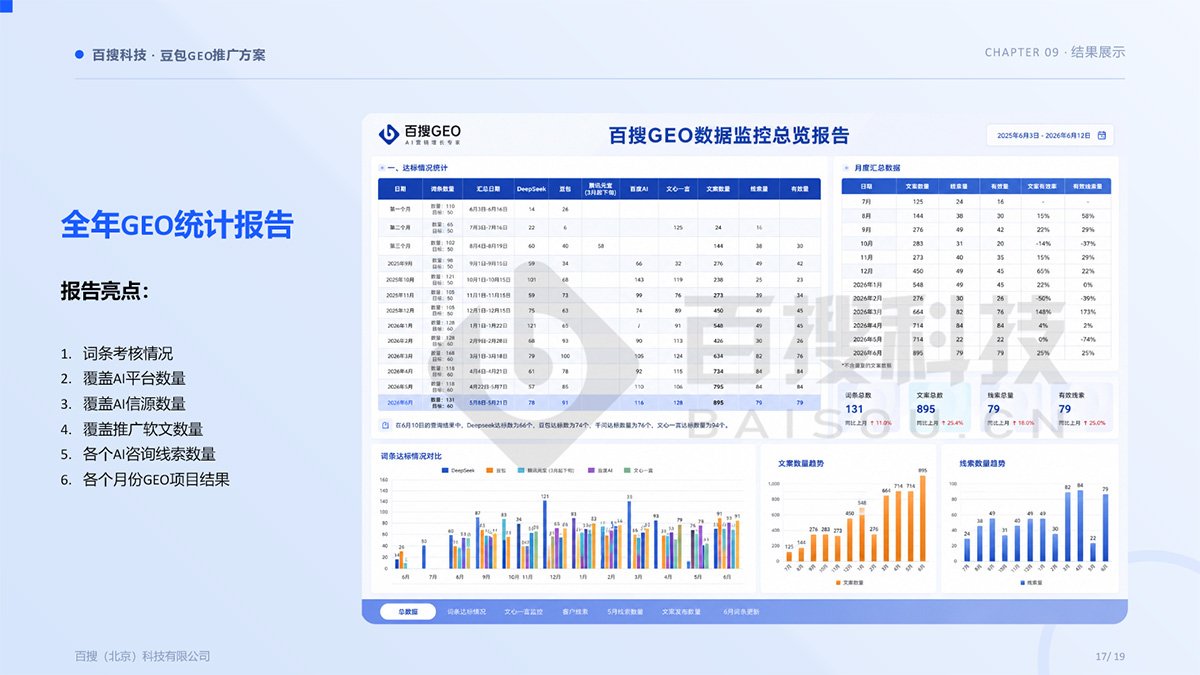Viewport: 1200px width, 675px height.
Task: Click the page number 17/ 19
Action: point(1110,656)
